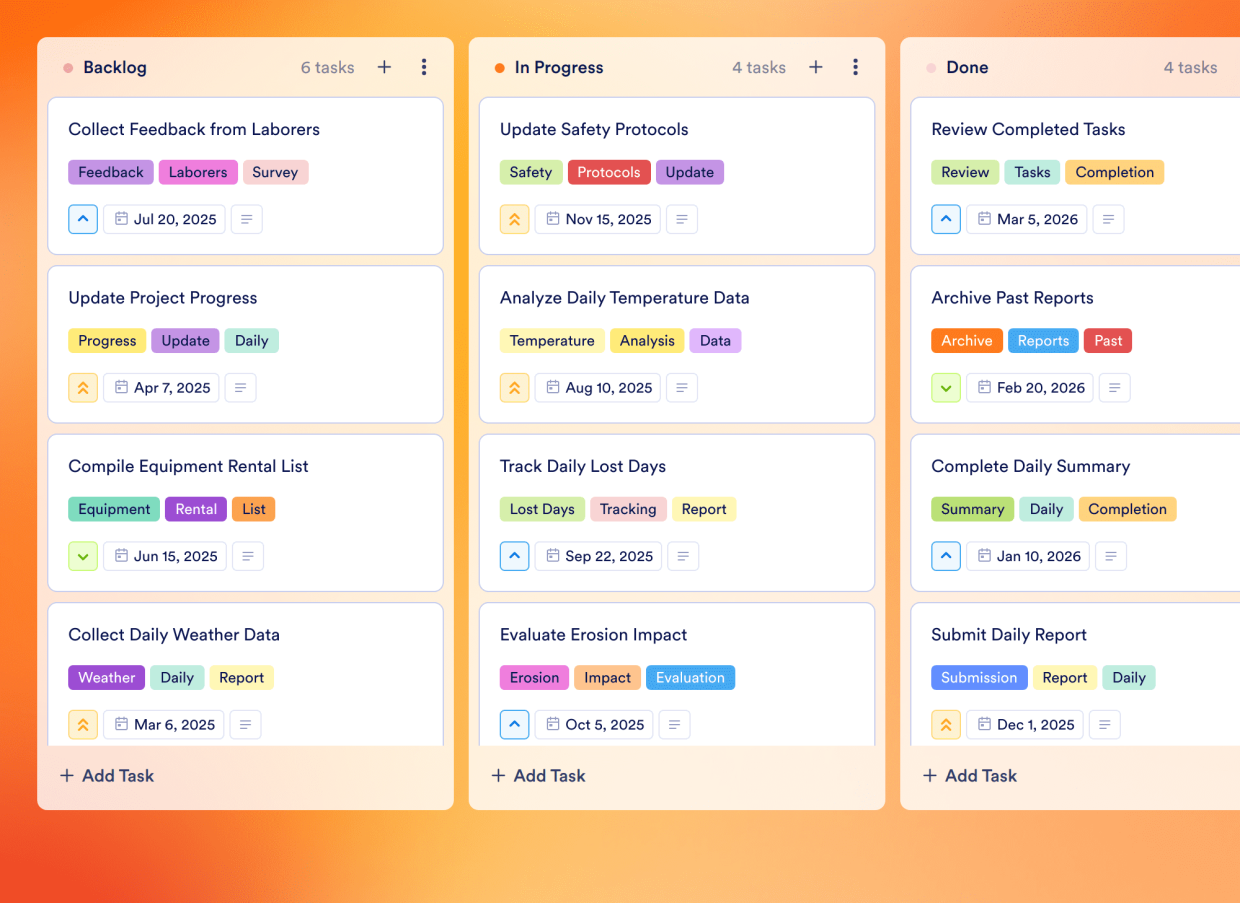Open the three-dot menu on the Backlog column
Image resolution: width=1240 pixels, height=903 pixels.
click(424, 67)
